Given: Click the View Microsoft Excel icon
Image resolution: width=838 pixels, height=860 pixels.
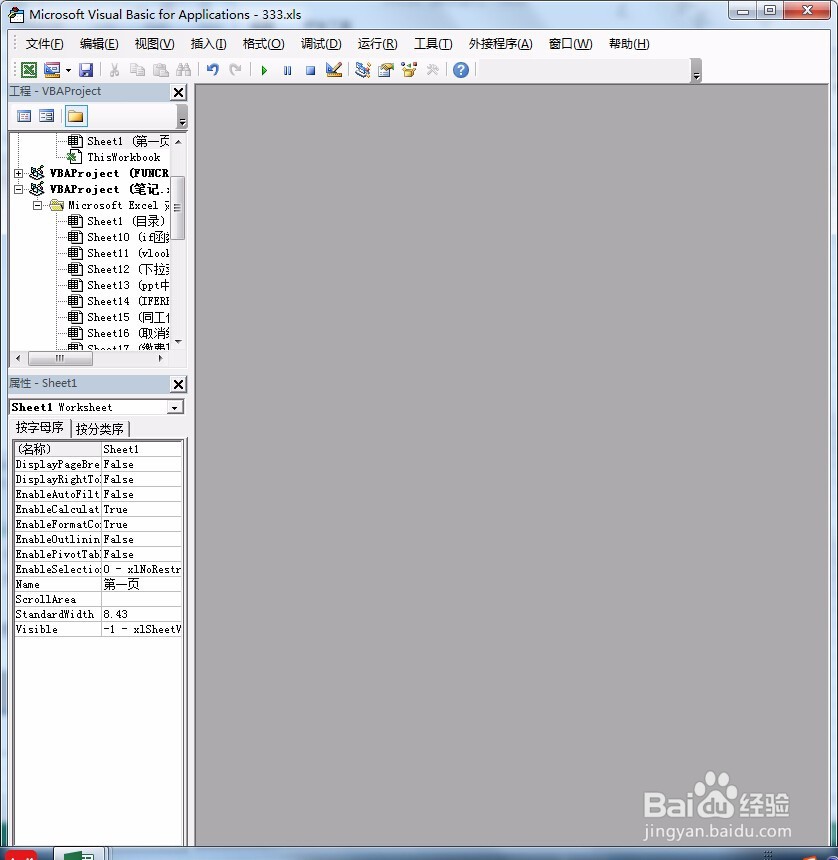Looking at the screenshot, I should tap(29, 70).
